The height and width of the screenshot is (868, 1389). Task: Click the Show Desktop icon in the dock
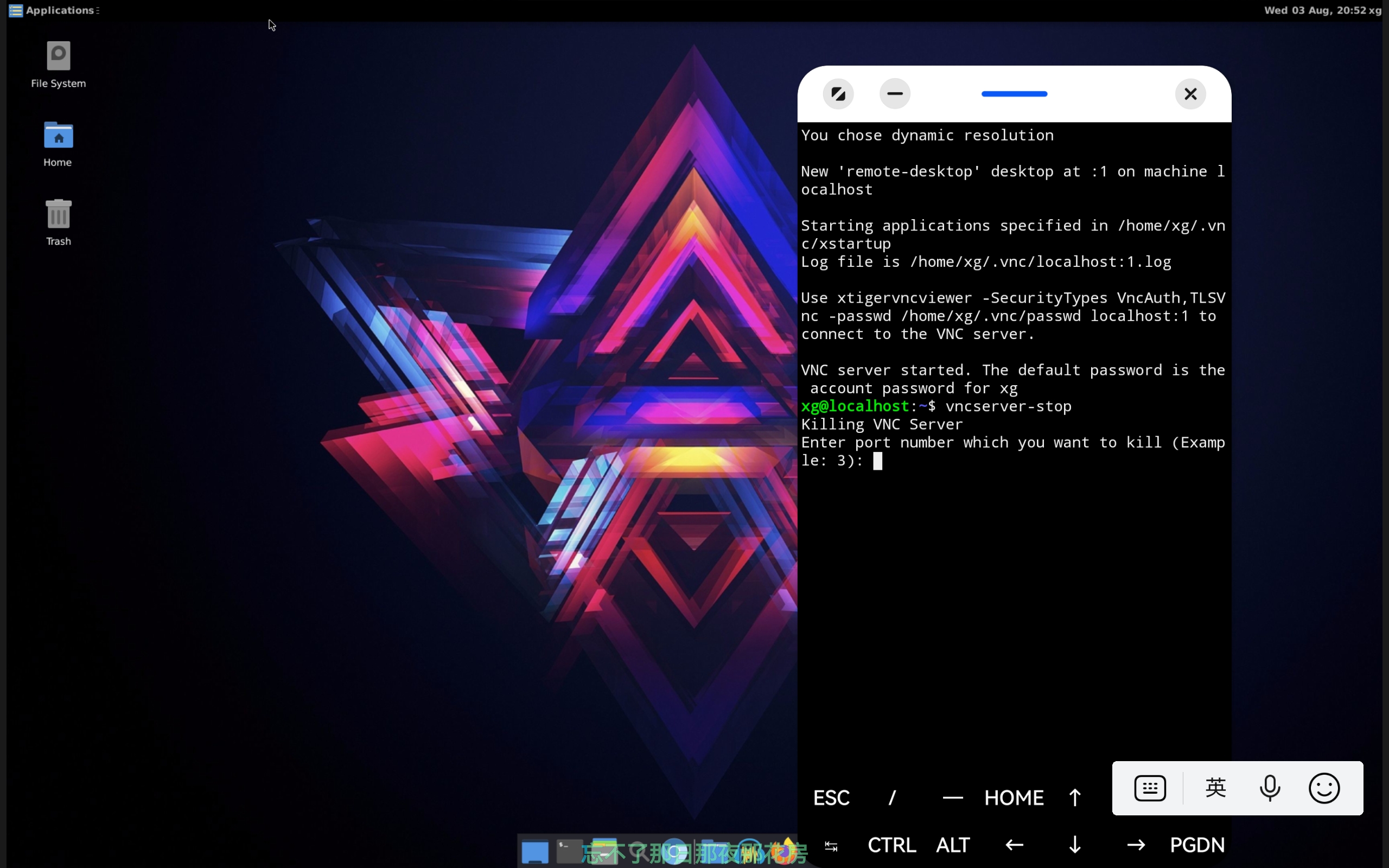coord(535,852)
